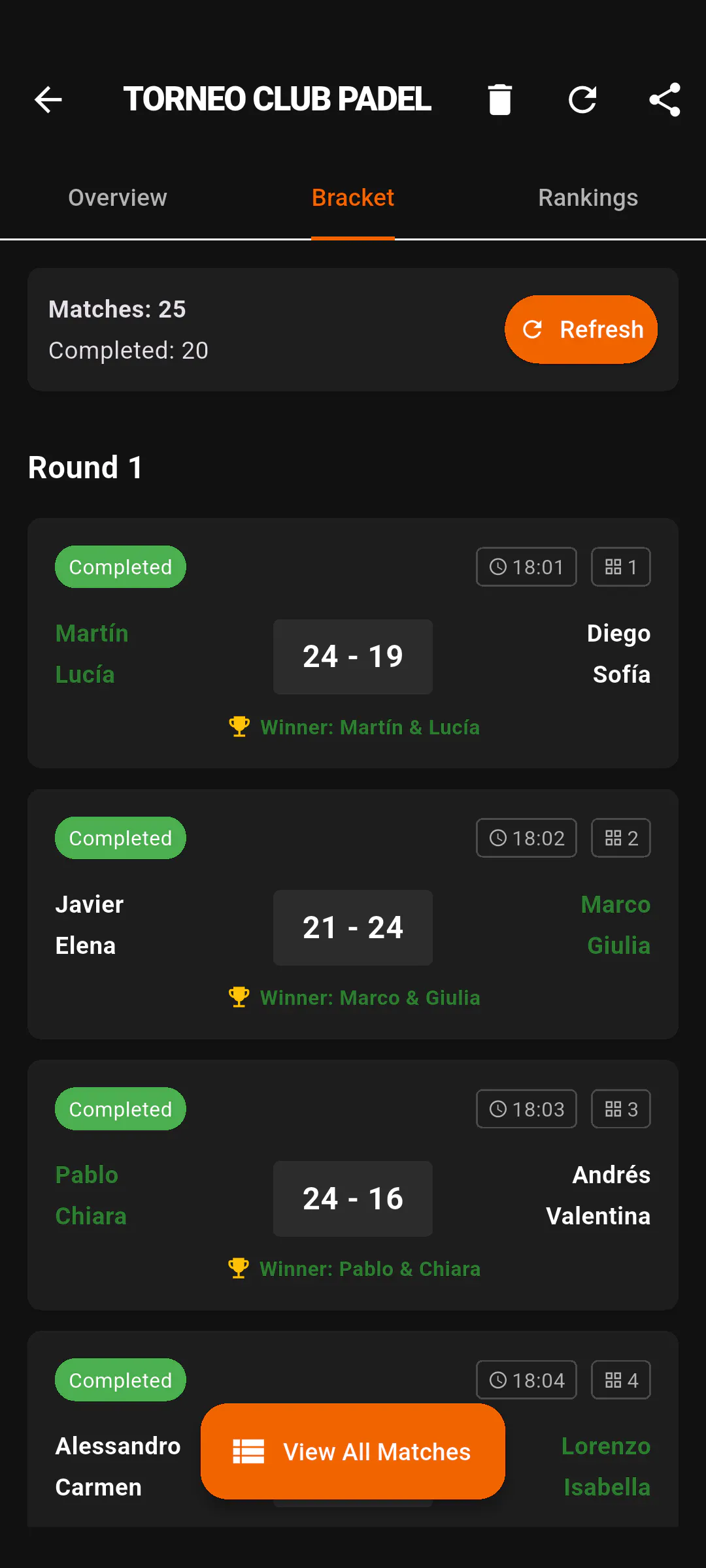
Task: Select the Bracket tab
Action: [x=353, y=197]
